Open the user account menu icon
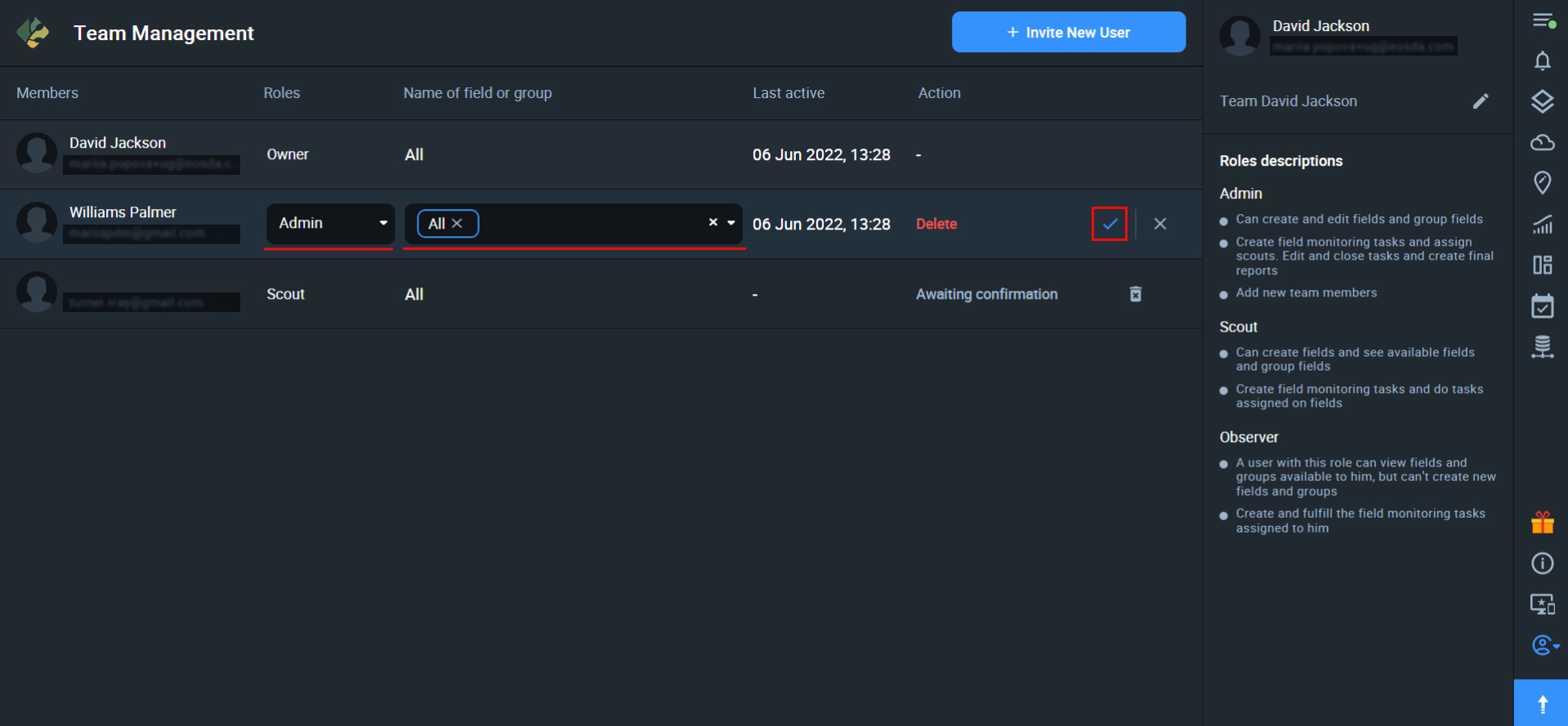The height and width of the screenshot is (726, 1568). click(1543, 645)
